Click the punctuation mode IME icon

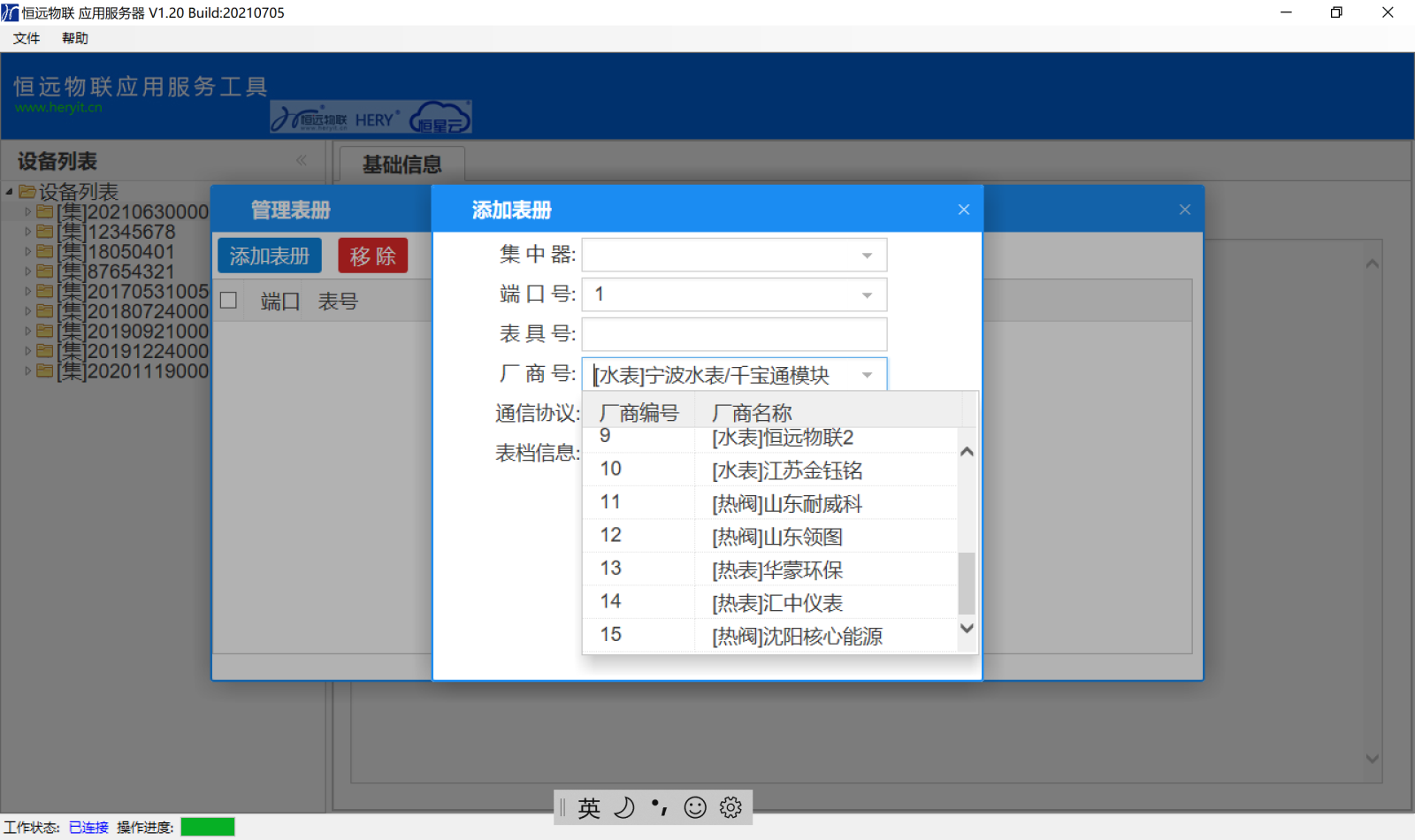tap(660, 807)
